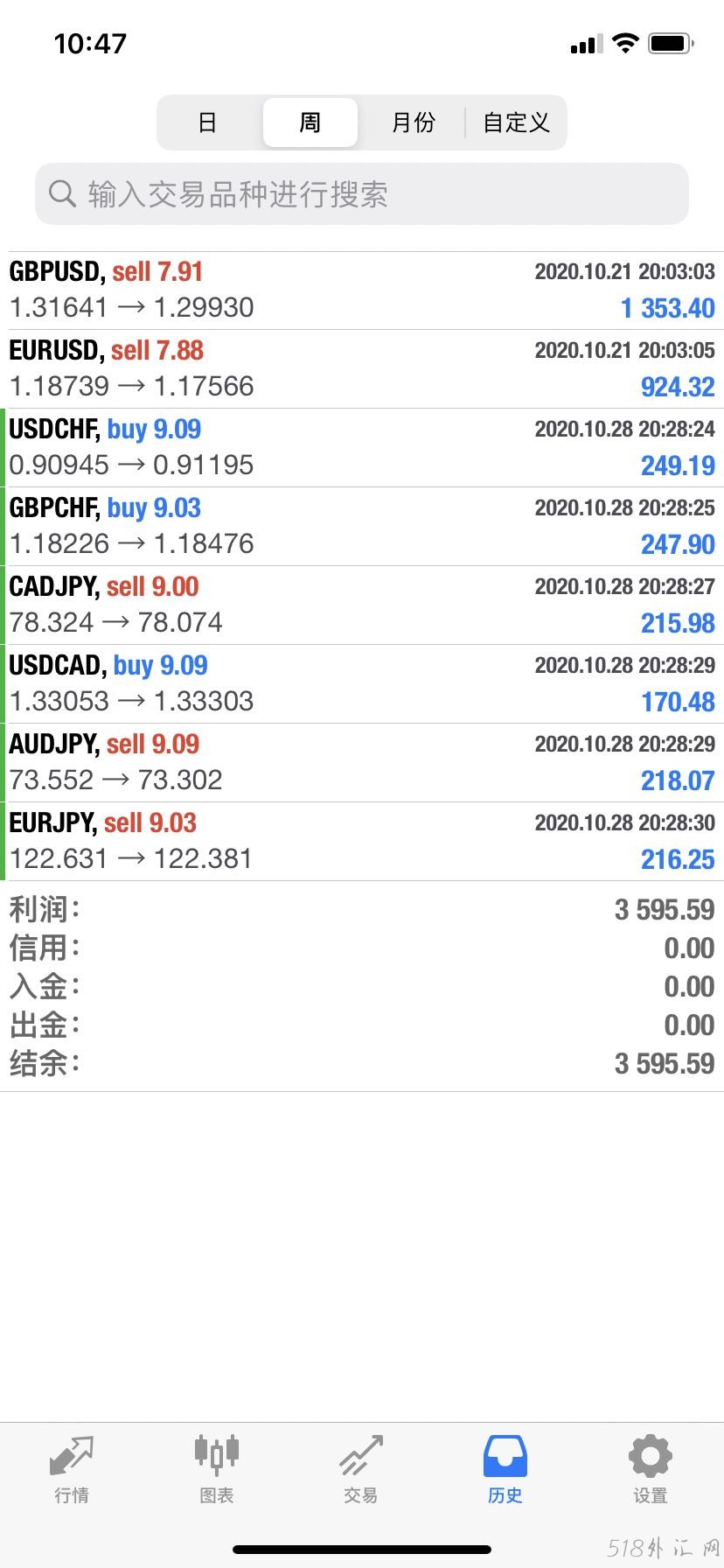
Task: Tap the battery status icon
Action: [672, 43]
